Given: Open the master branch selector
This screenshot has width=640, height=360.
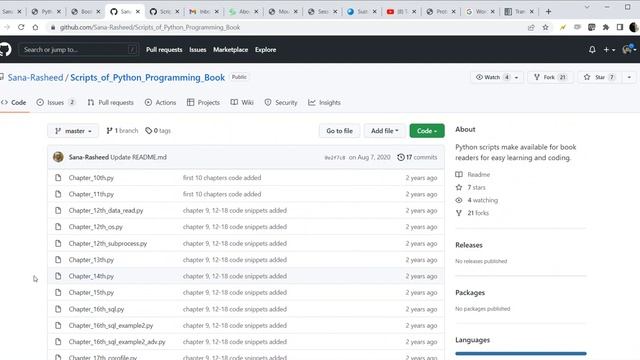Looking at the screenshot, I should (73, 131).
